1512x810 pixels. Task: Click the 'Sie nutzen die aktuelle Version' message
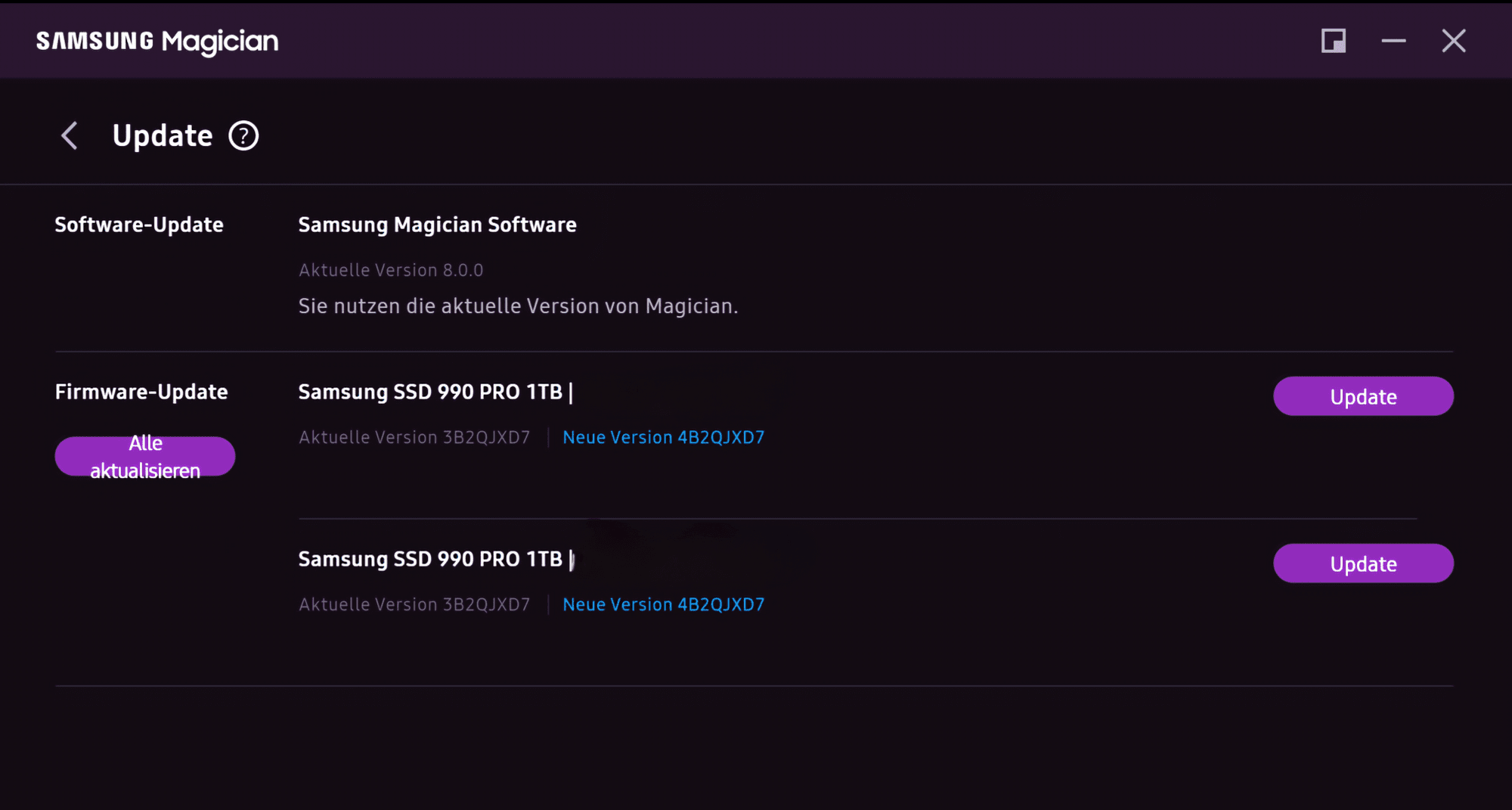[x=518, y=306]
